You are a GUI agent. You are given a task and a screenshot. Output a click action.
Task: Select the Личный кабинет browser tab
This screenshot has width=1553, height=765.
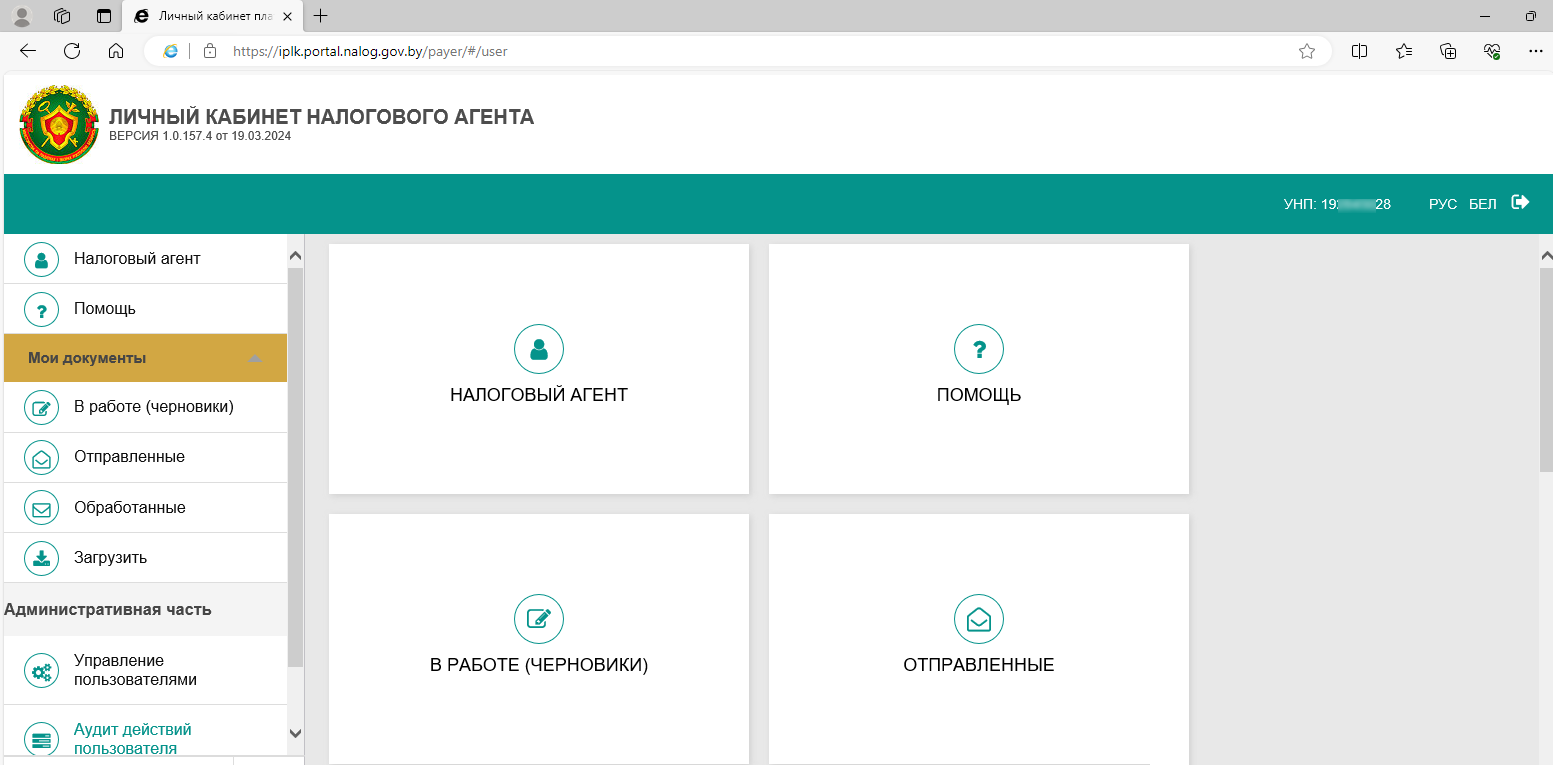[212, 16]
